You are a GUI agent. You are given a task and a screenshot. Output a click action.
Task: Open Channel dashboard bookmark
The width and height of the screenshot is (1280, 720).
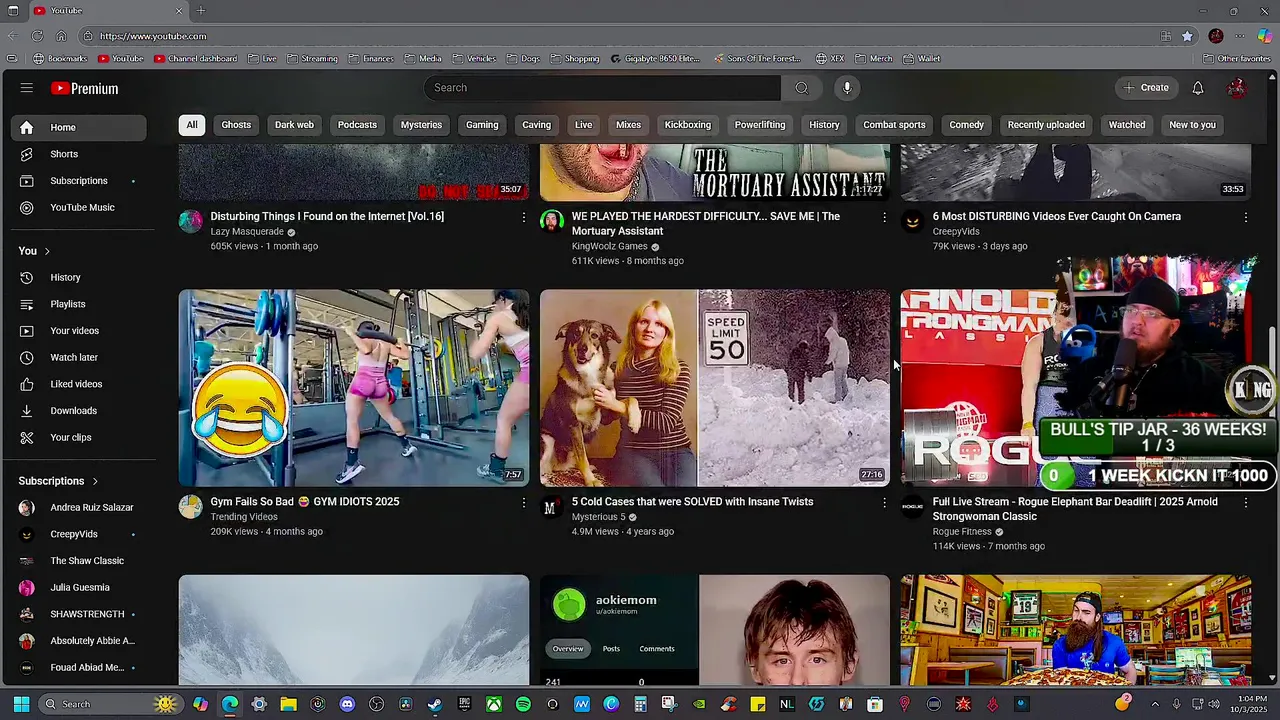pos(196,58)
